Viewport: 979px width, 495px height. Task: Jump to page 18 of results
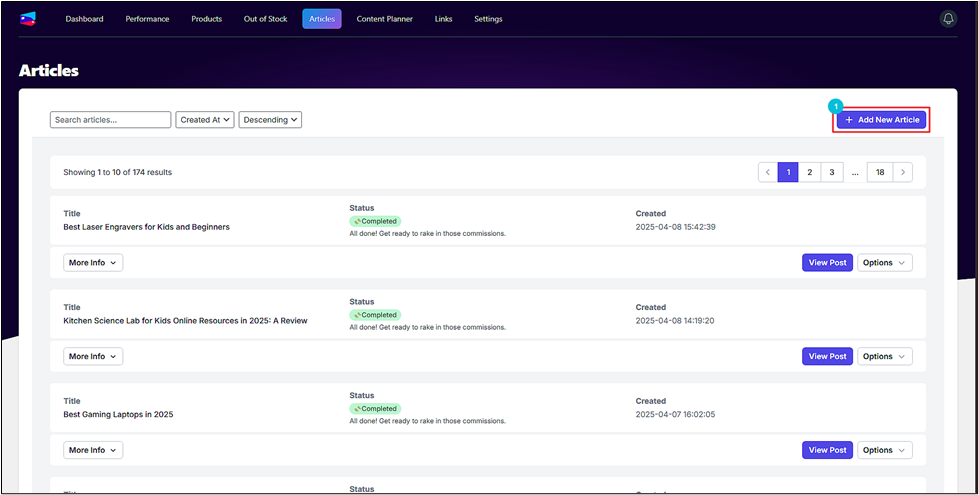coord(880,172)
